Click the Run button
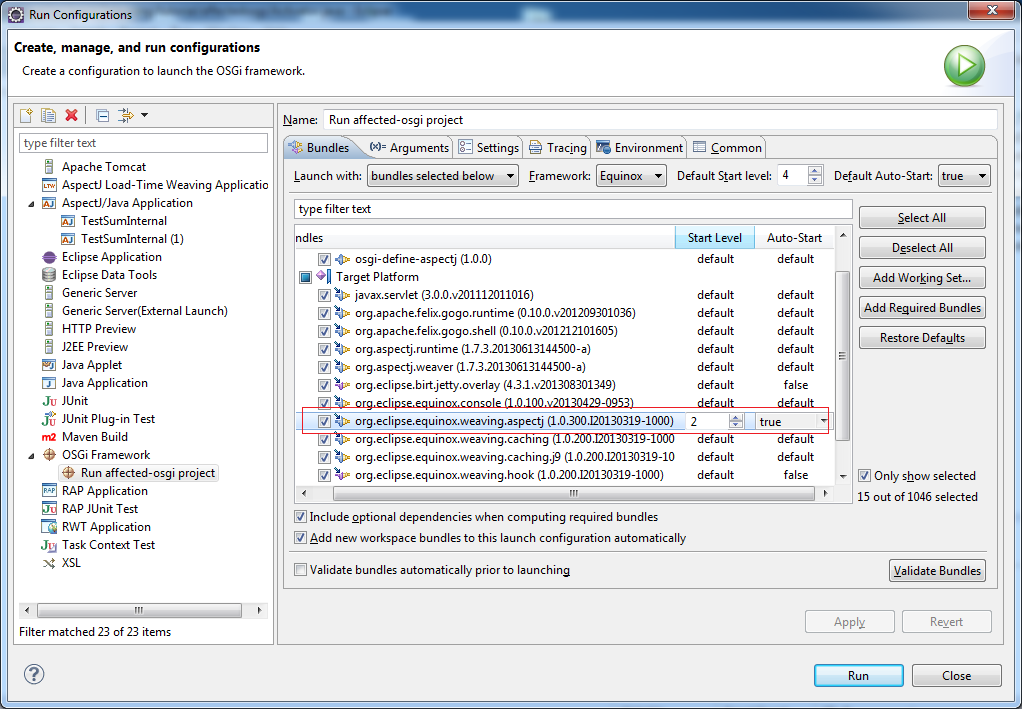Screen dimensions: 1022x709 [x=858, y=676]
